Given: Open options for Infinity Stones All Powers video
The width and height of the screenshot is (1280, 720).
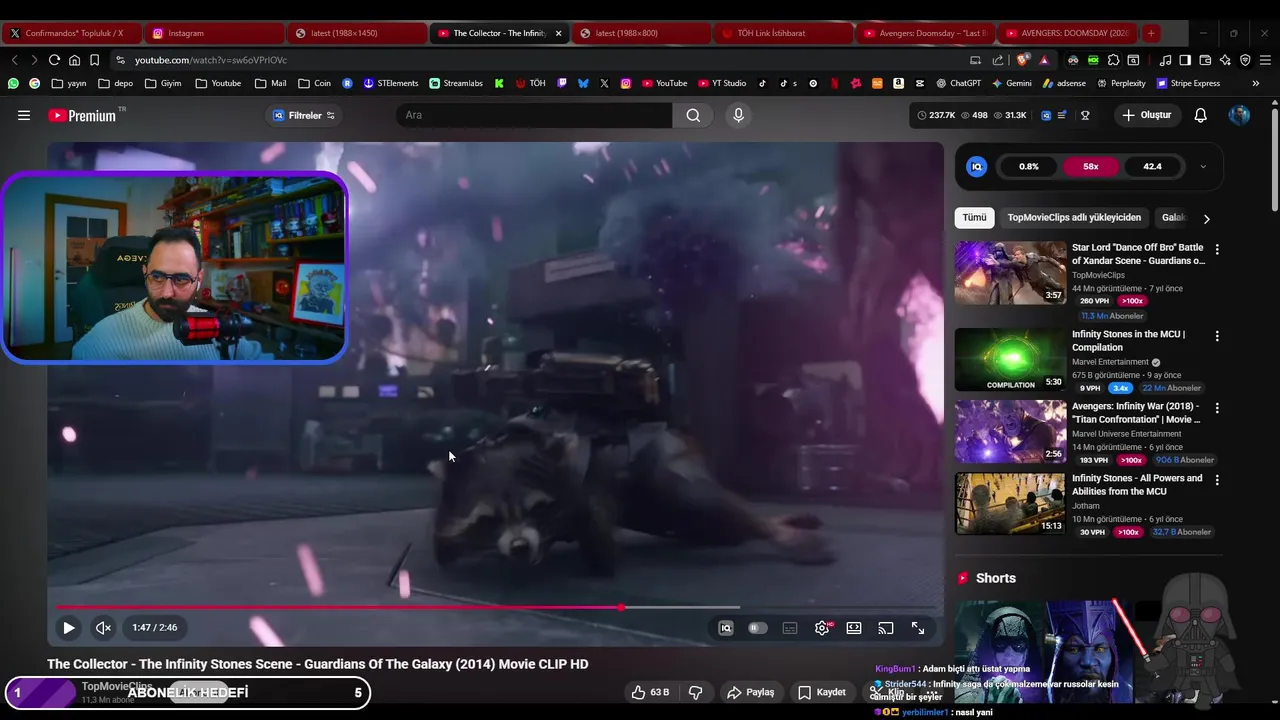Looking at the screenshot, I should pos(1217,480).
